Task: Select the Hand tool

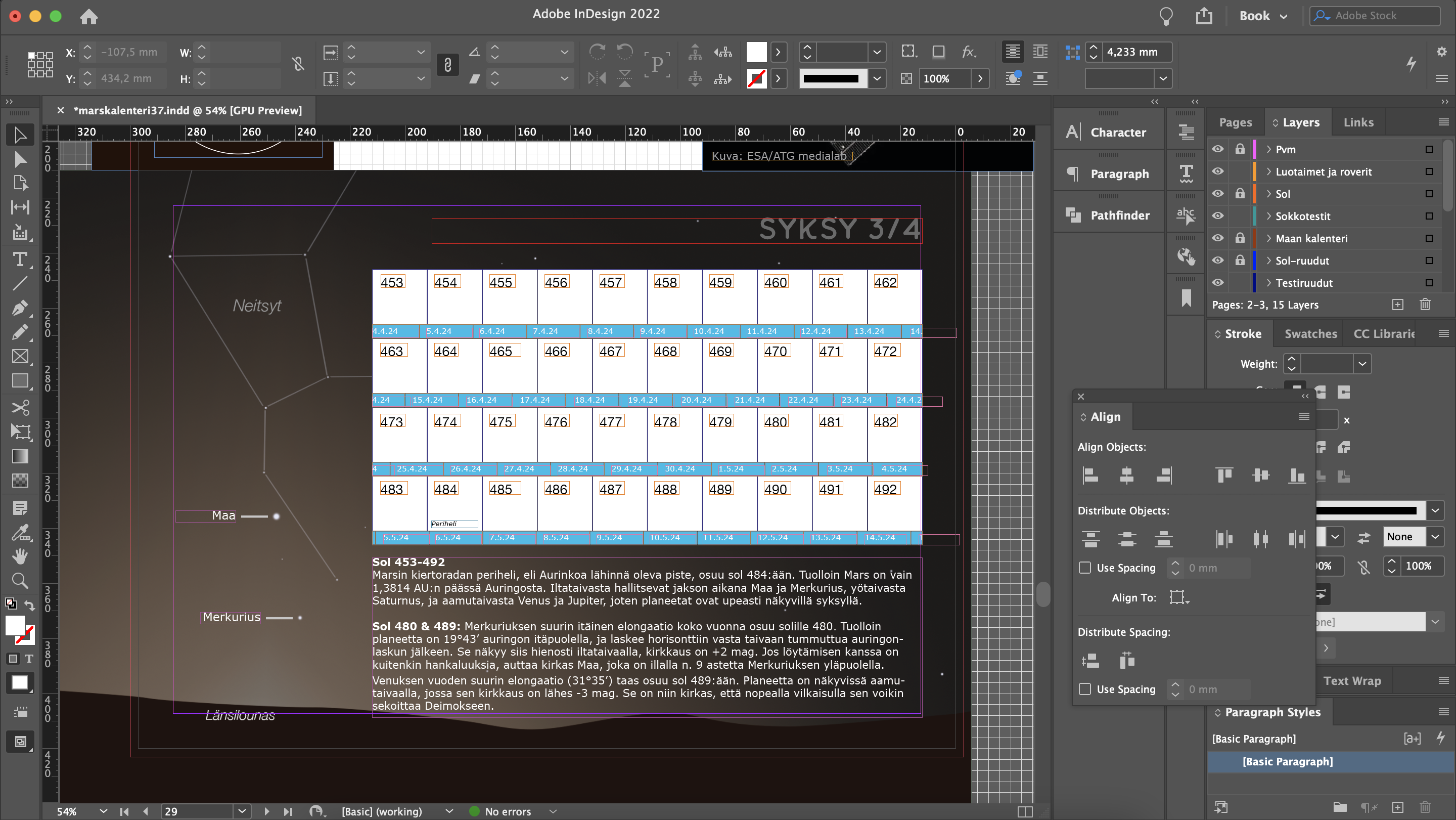Action: click(20, 556)
